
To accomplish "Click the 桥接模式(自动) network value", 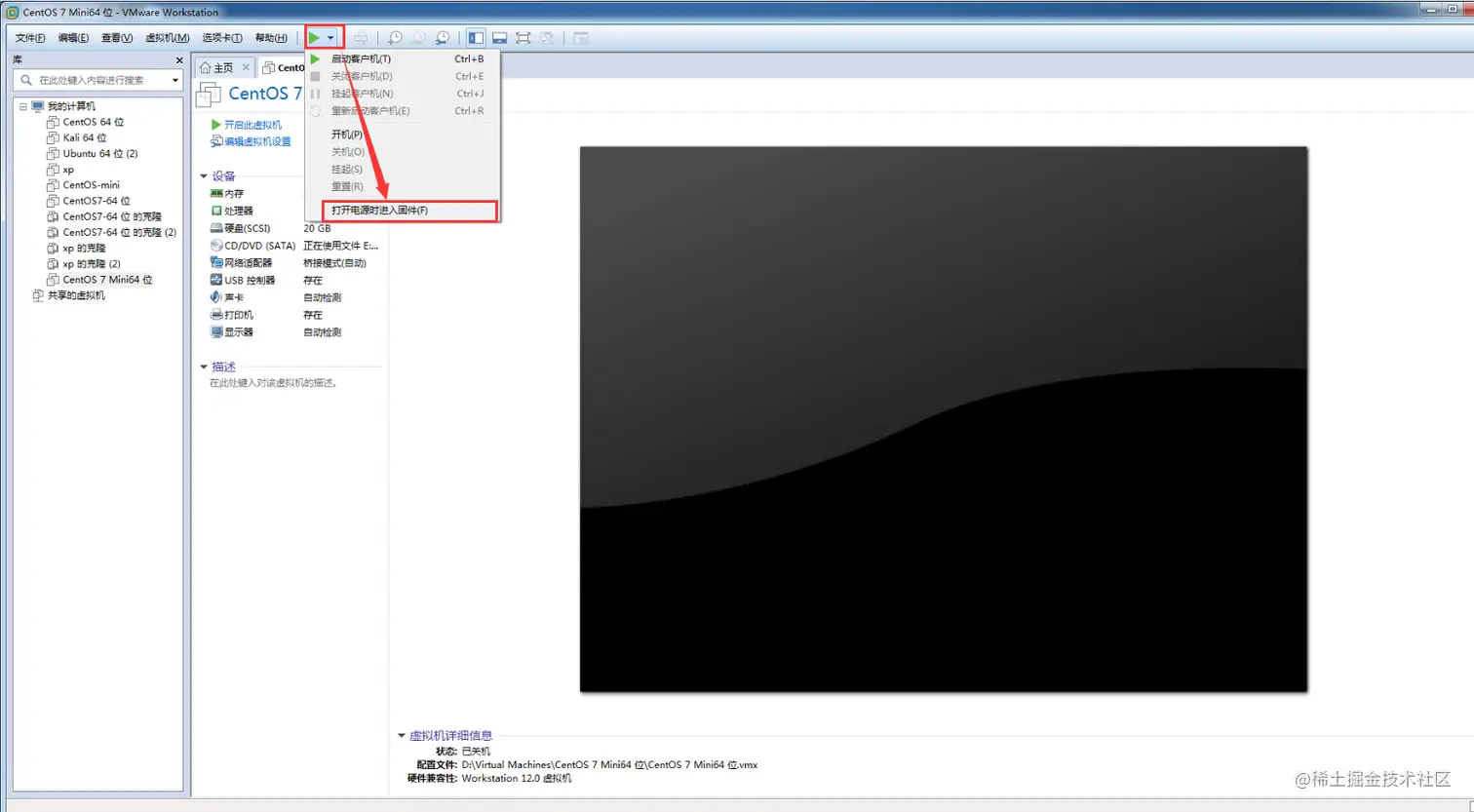I will [334, 263].
